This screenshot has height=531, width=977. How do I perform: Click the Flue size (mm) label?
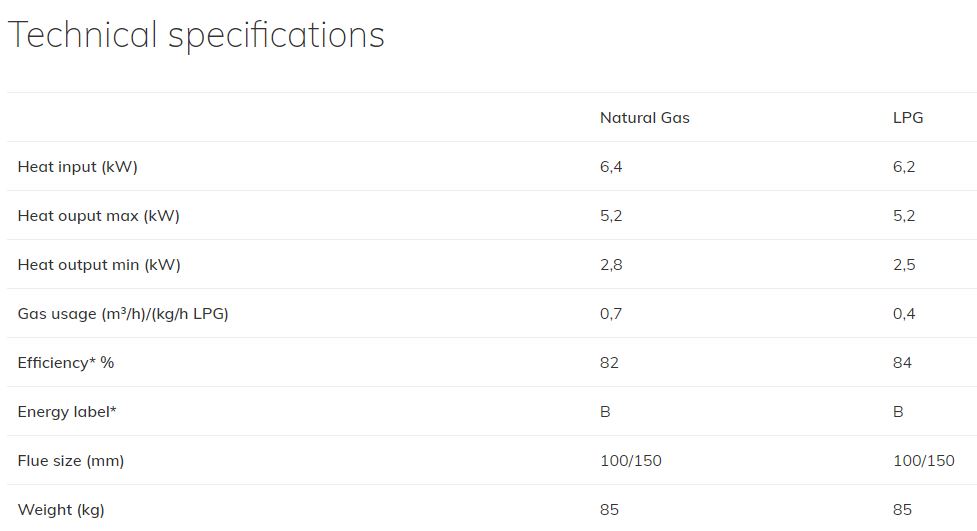pyautogui.click(x=70, y=461)
